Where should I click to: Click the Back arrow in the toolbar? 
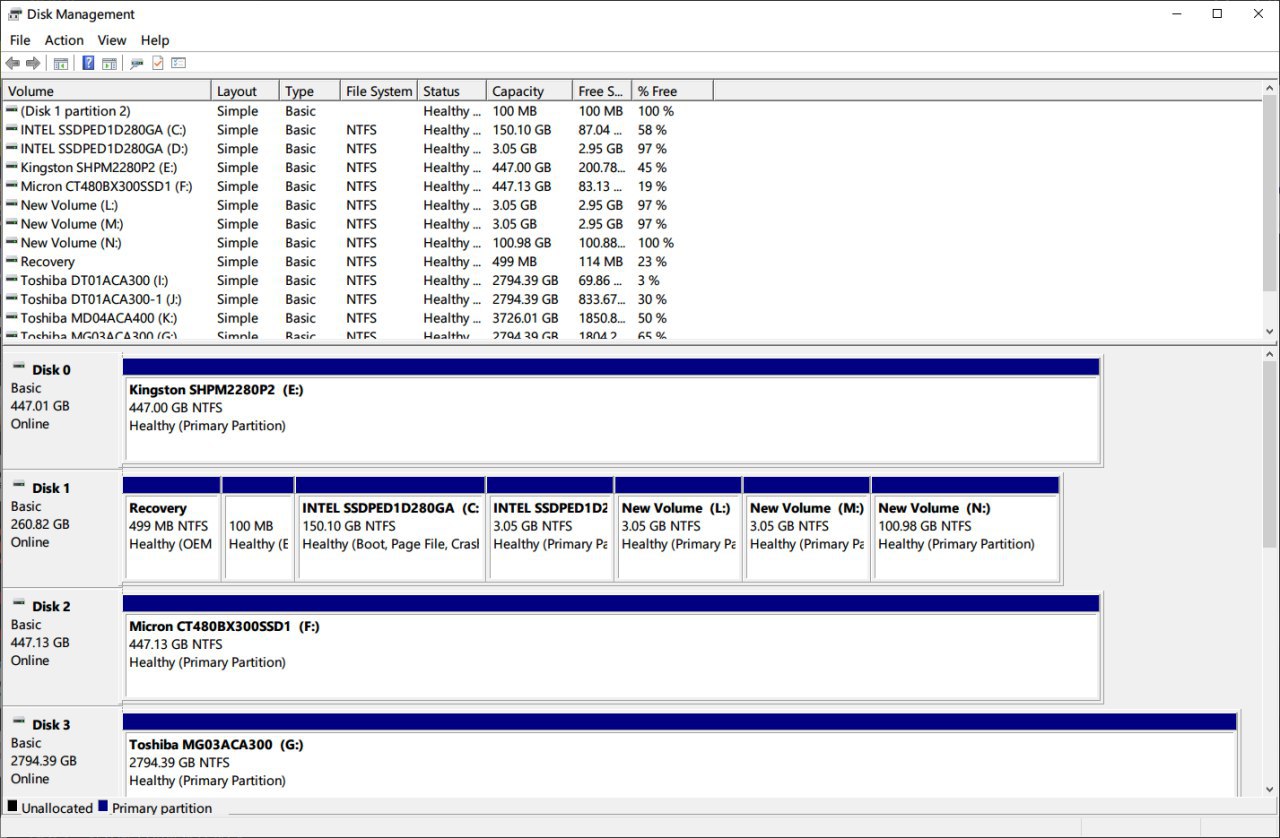click(13, 63)
